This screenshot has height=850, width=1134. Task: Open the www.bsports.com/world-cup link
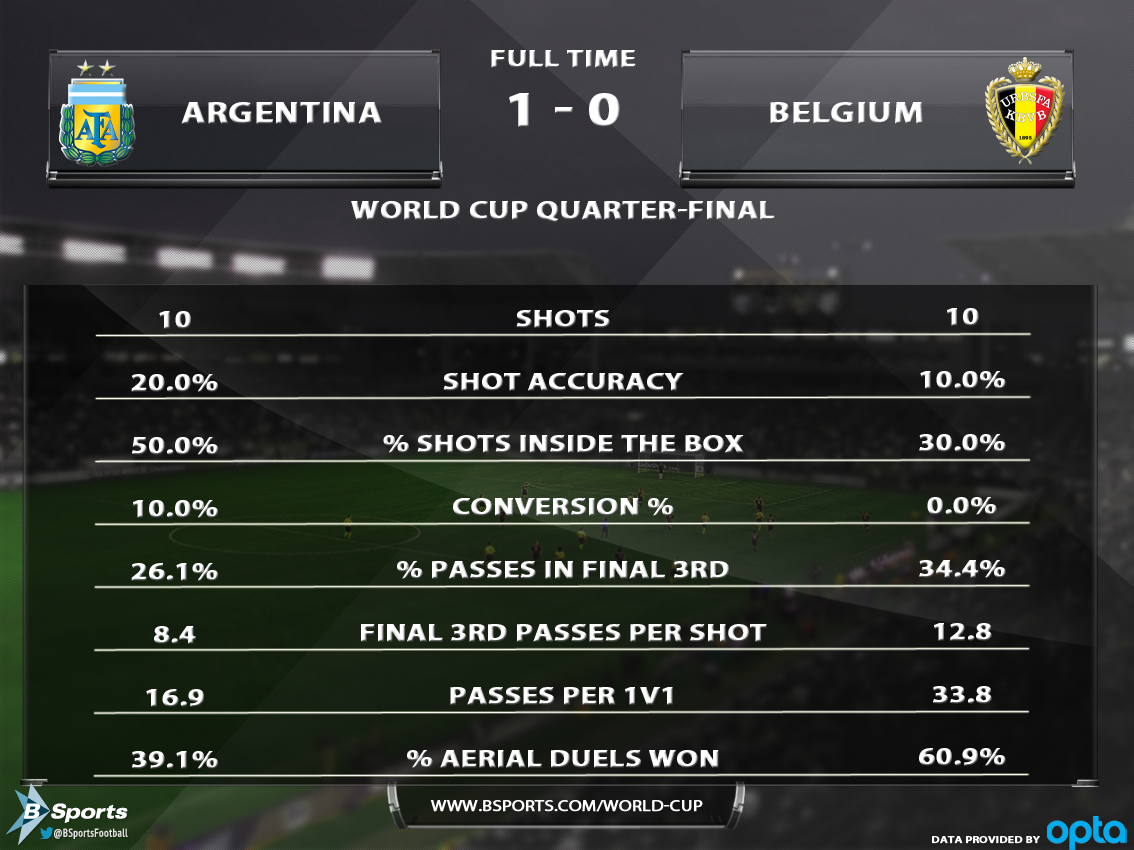(x=566, y=806)
